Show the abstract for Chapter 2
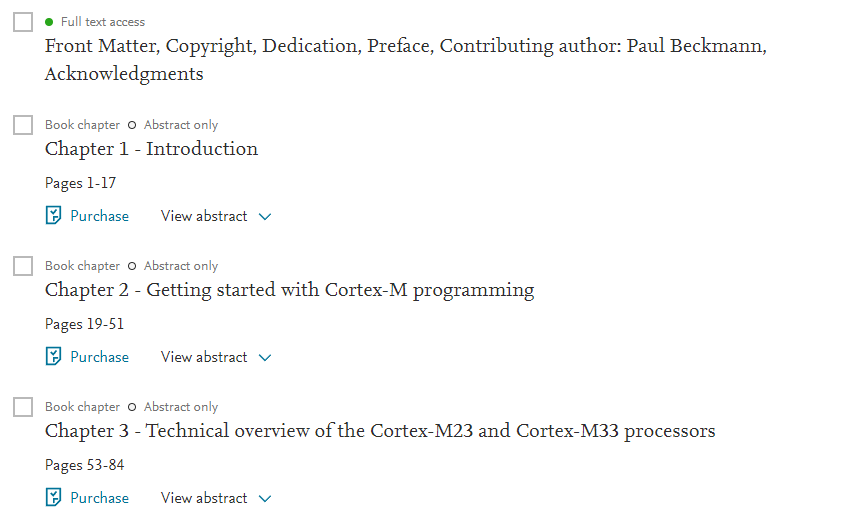The height and width of the screenshot is (521, 853). (x=216, y=357)
